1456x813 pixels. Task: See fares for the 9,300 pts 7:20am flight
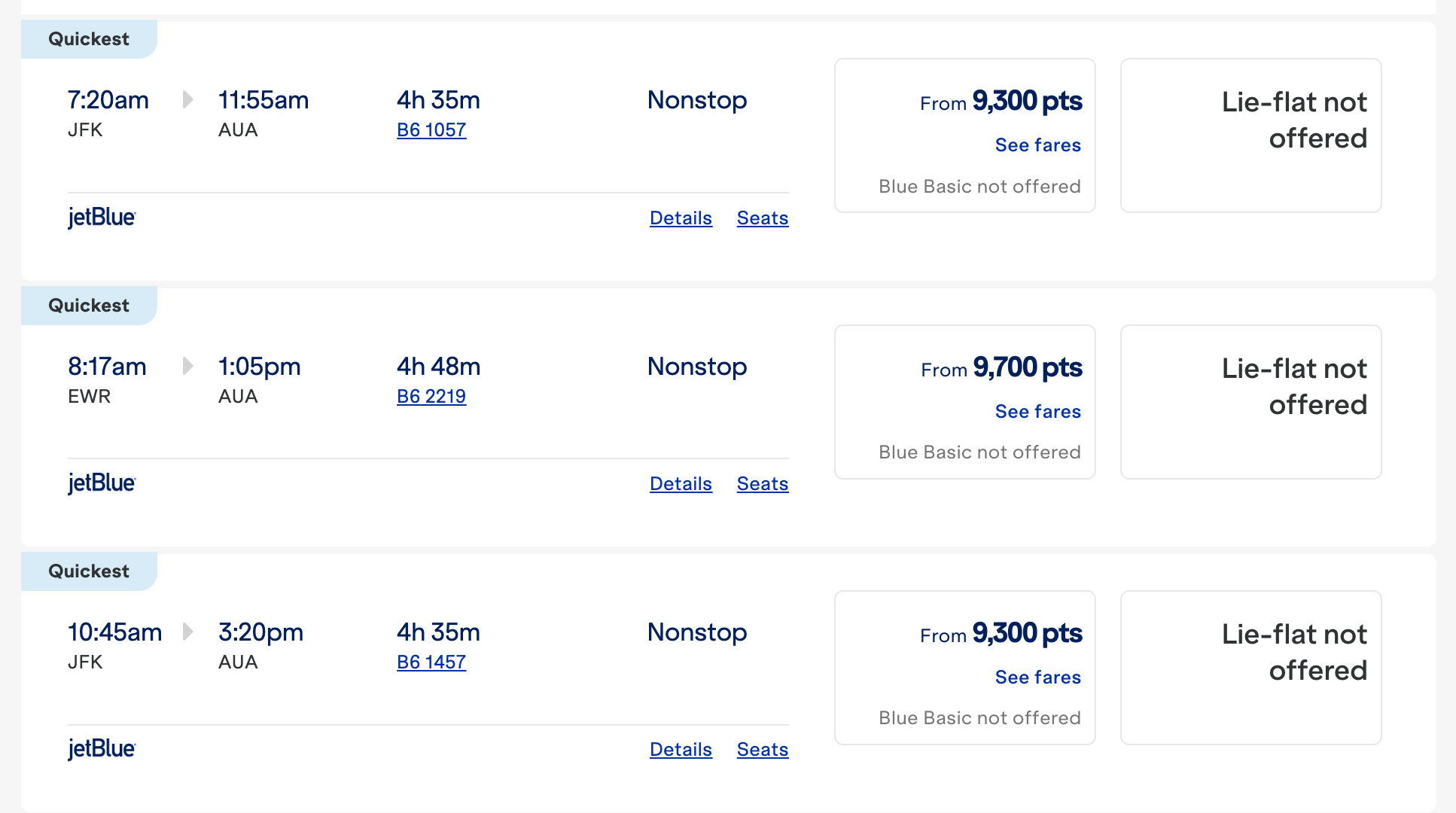1037,145
